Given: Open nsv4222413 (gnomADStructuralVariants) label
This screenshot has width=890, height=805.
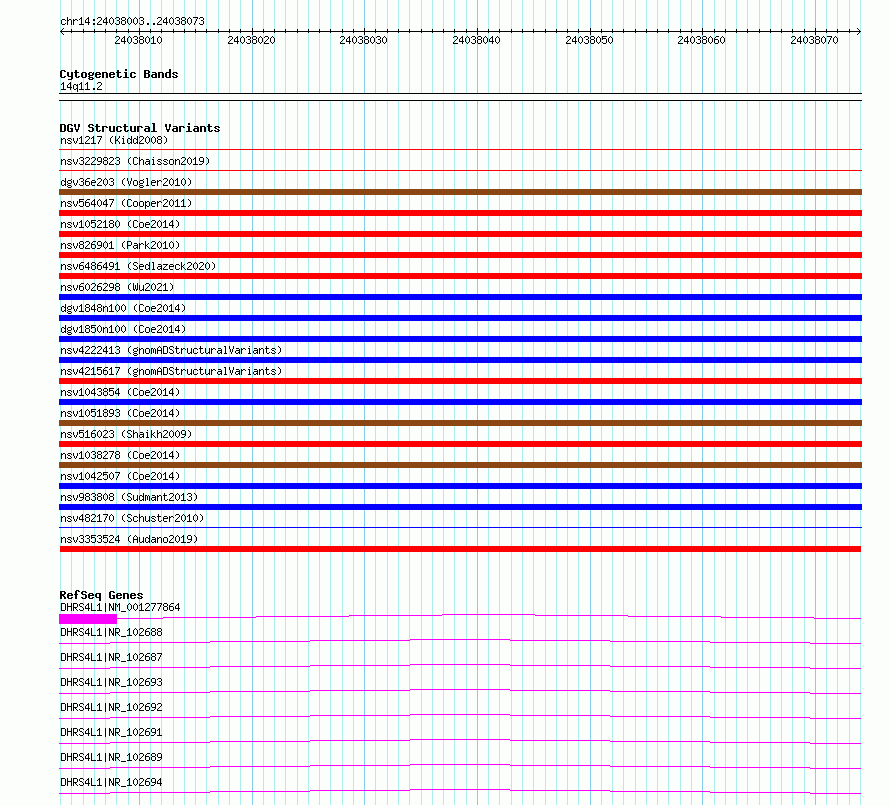Looking at the screenshot, I should tap(171, 350).
